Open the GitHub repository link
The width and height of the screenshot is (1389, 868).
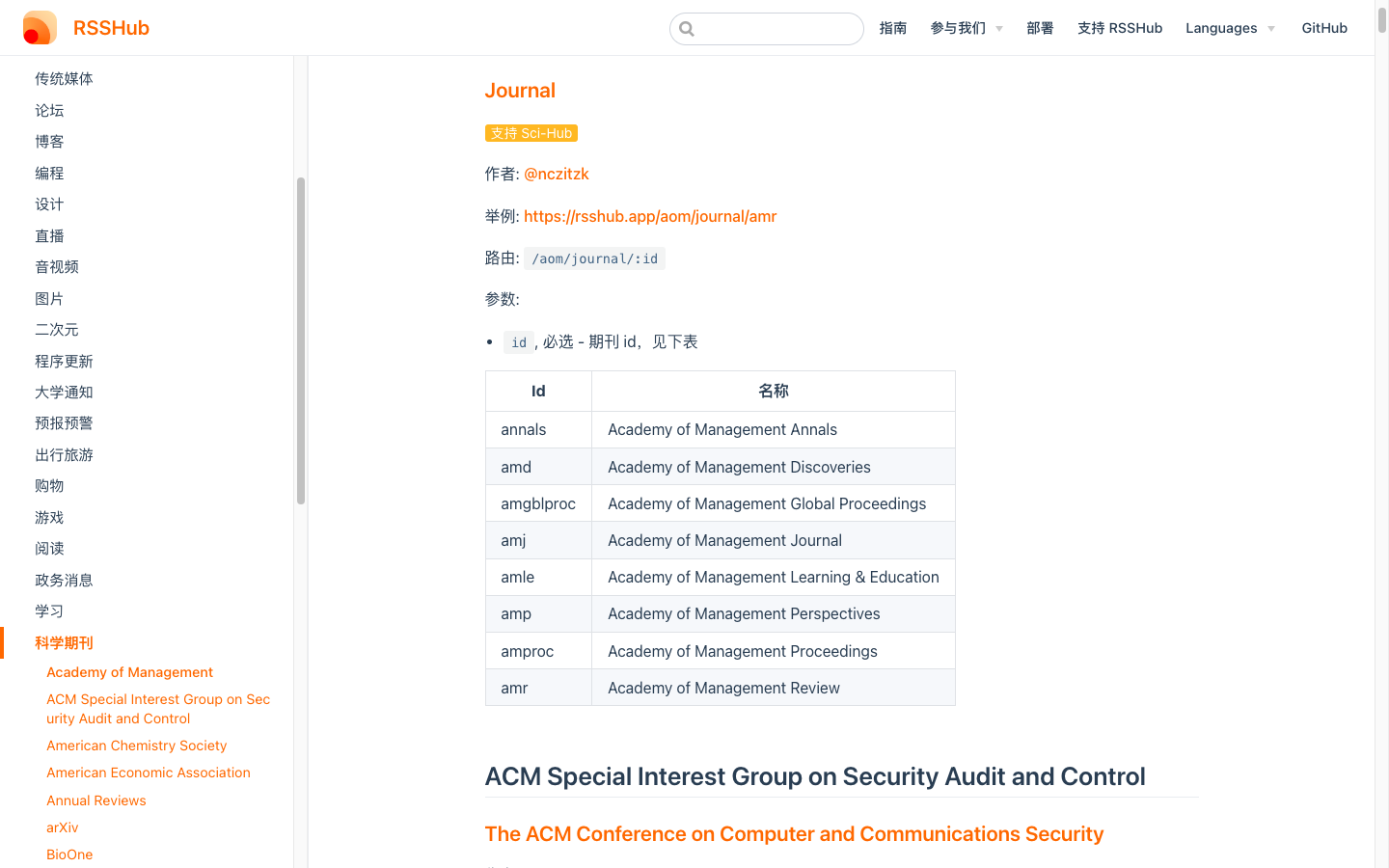click(1323, 28)
